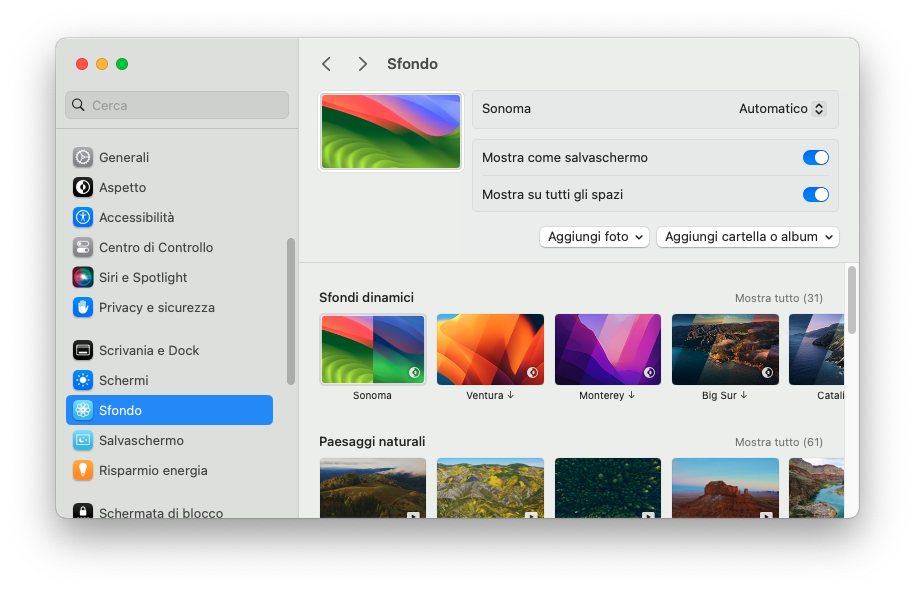915x592 pixels.
Task: Select the Accessibilità icon
Action: click(x=83, y=217)
